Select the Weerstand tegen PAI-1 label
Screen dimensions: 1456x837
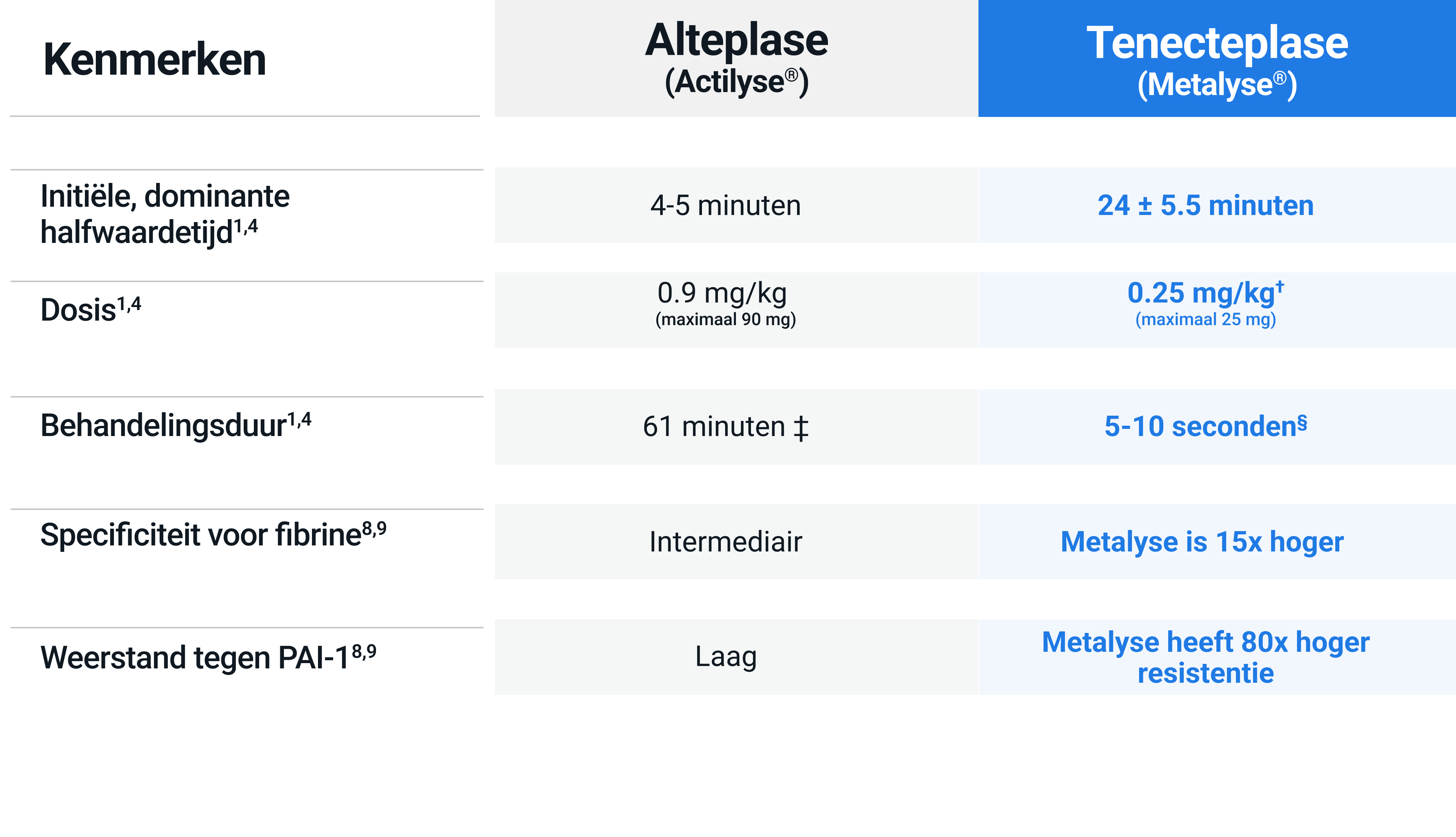(208, 657)
